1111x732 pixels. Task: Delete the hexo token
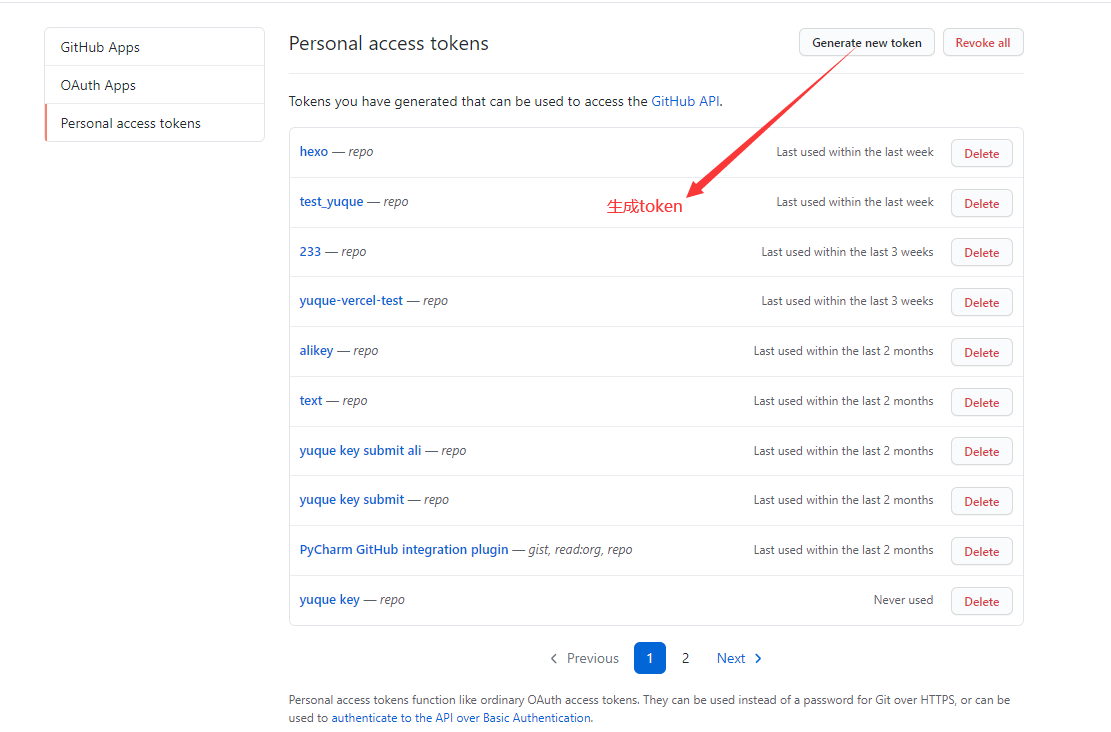[x=981, y=154]
